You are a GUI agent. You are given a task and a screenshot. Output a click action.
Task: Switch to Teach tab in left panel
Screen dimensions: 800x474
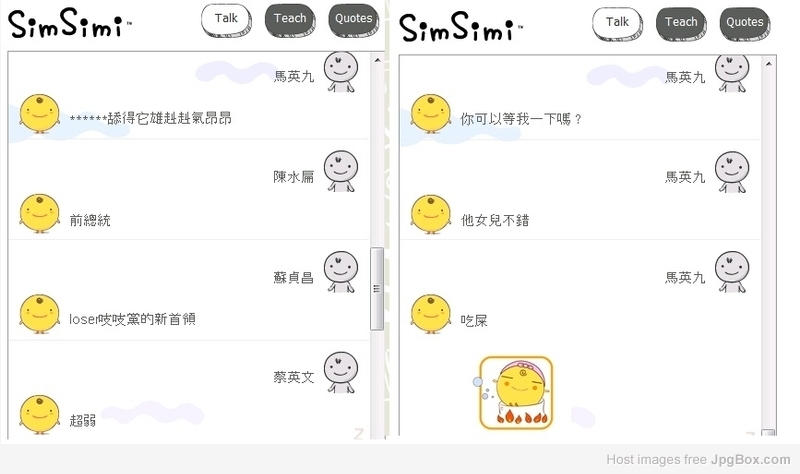tap(290, 19)
